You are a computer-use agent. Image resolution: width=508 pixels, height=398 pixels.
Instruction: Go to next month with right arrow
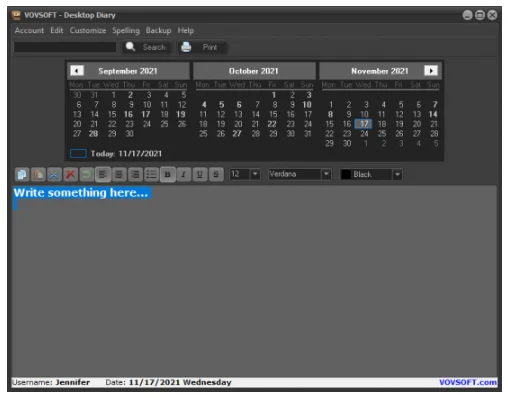(x=431, y=71)
